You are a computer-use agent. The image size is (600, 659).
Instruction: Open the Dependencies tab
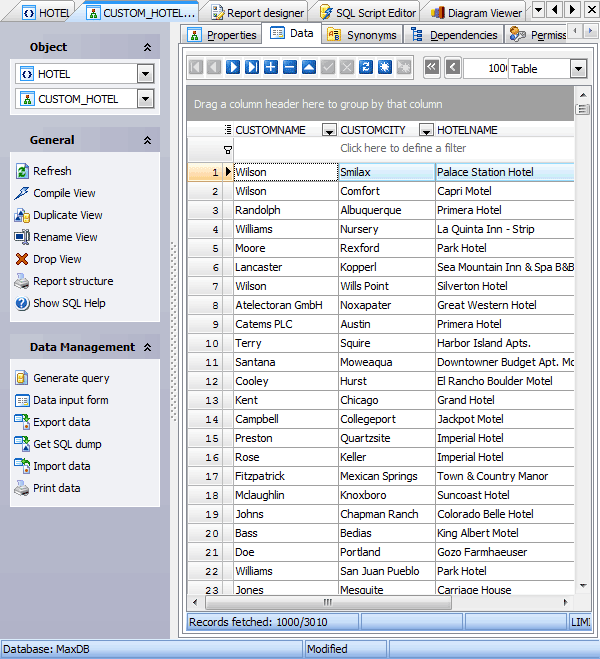(454, 35)
